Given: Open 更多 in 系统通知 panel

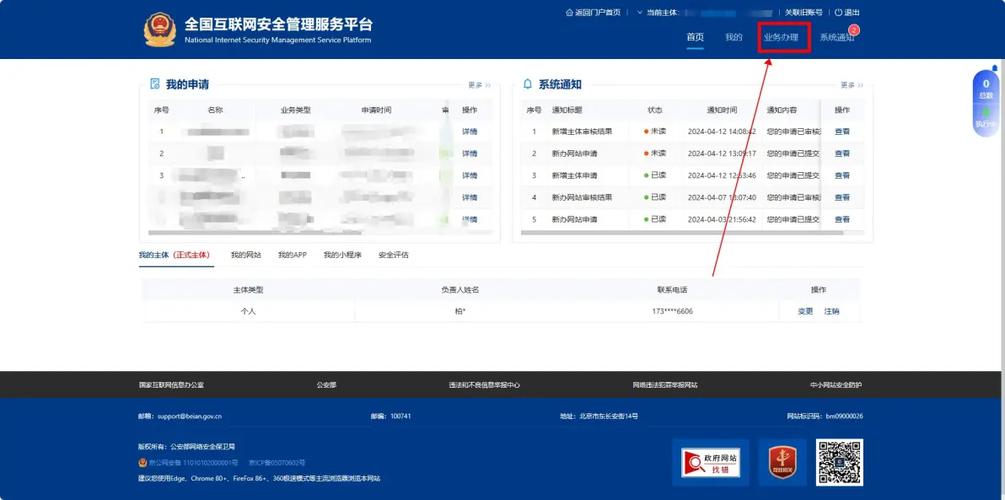Looking at the screenshot, I should pos(852,85).
